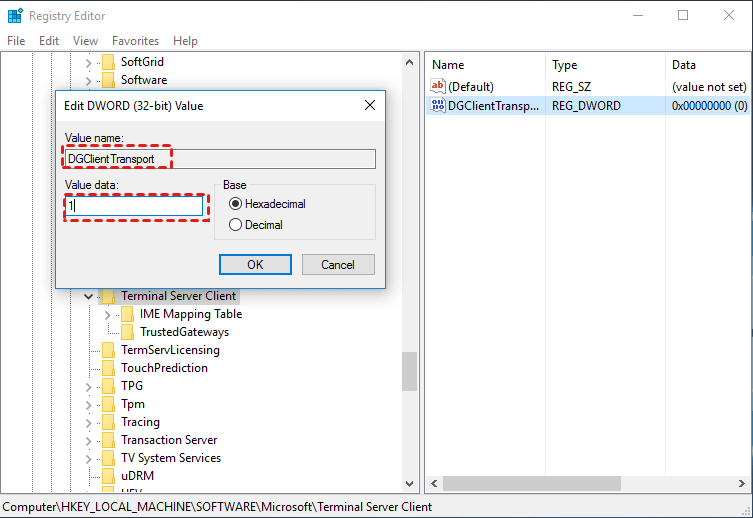
Task: Click the TermServLicensing folder icon
Action: (x=109, y=350)
